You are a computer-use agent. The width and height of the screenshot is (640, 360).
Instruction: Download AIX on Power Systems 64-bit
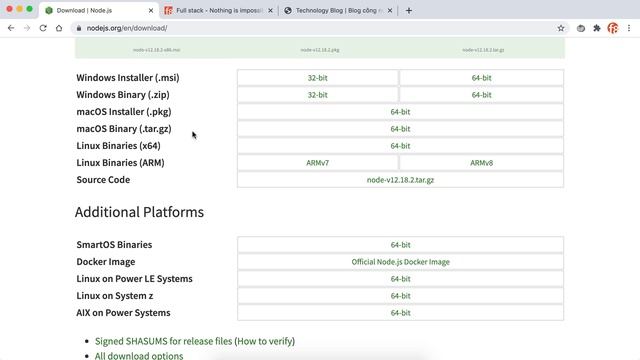tap(400, 313)
